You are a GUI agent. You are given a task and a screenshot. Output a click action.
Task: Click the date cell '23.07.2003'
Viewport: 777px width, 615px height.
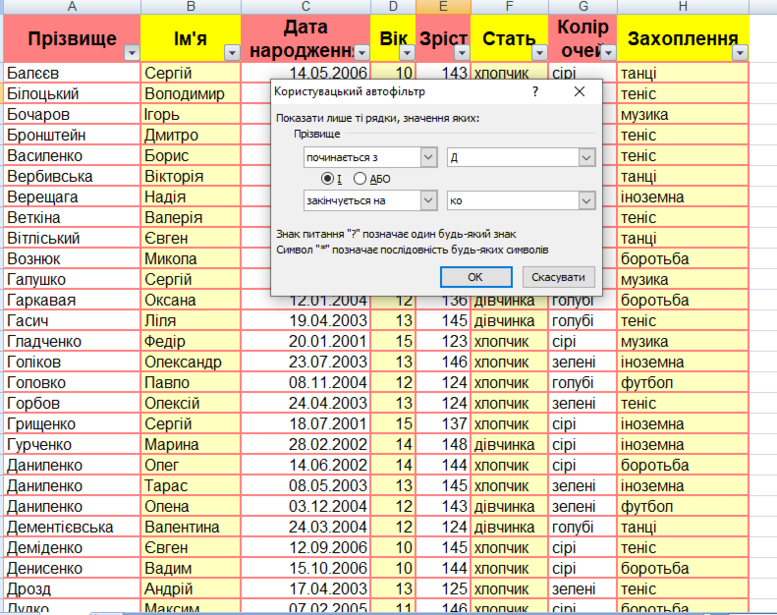pyautogui.click(x=306, y=362)
